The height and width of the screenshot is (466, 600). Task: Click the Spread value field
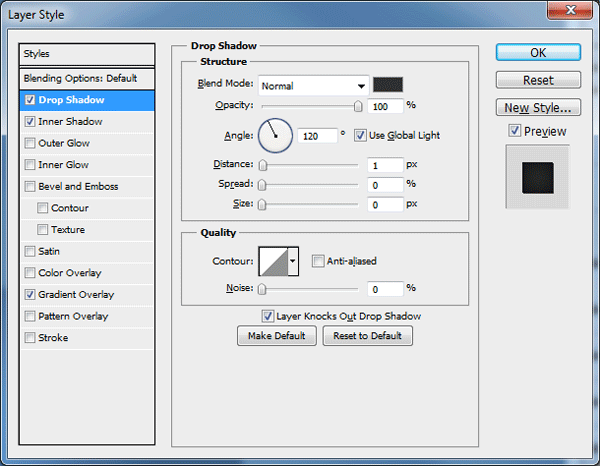(385, 185)
